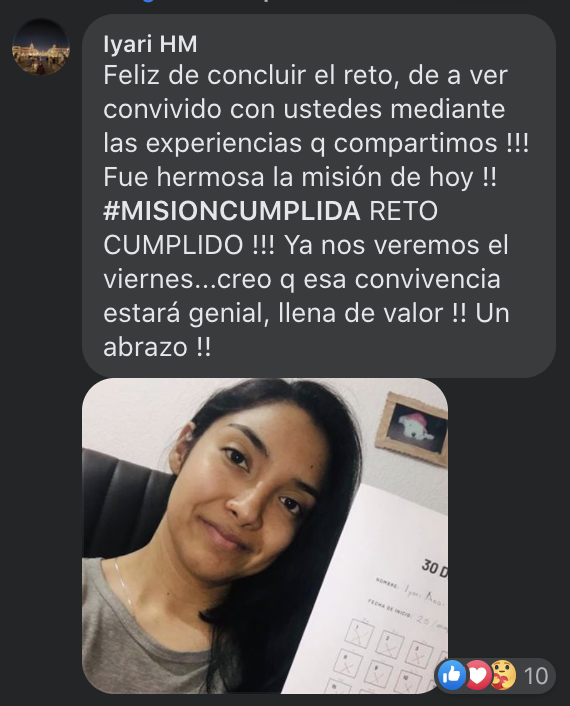Click the hugging Care emoji reaction icon

502,675
